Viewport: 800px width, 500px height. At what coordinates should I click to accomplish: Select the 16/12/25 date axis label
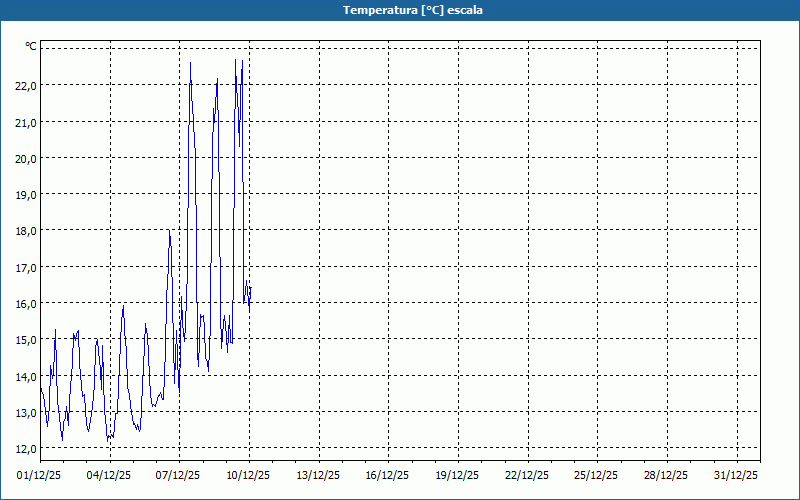(x=388, y=475)
